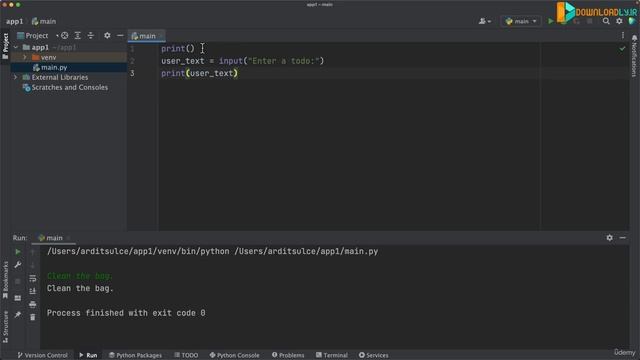Open the Version Control tool window
Viewport: 640px width, 360px height.
(42, 355)
